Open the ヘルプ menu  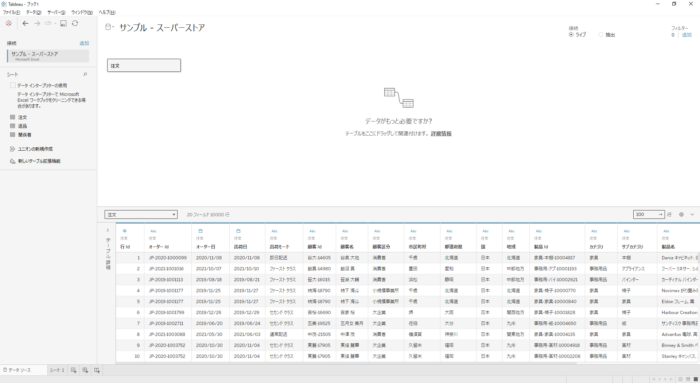coord(107,12)
